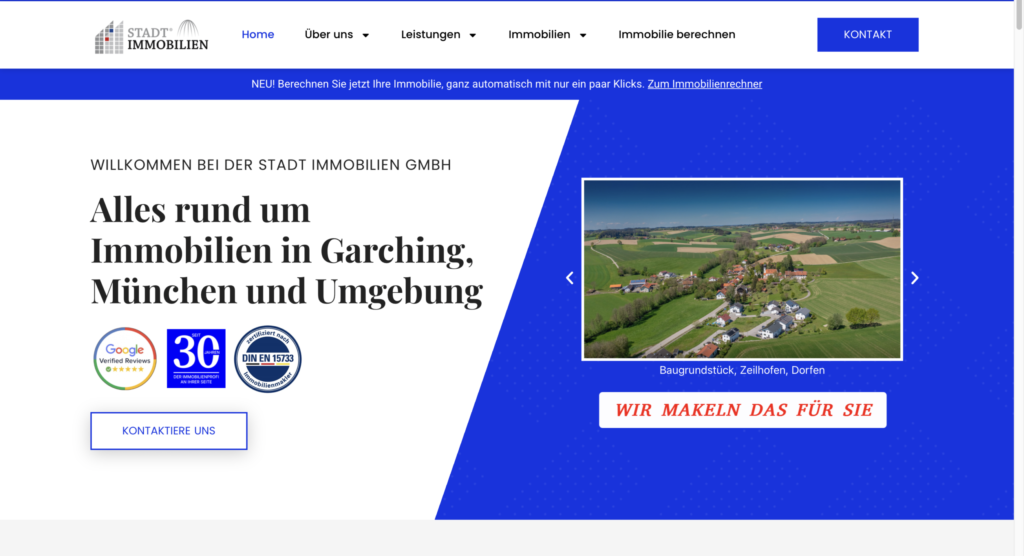Viewport: 1024px width, 556px height.
Task: Click text WILLKOMMEN BEI DER STADT IMMOBILIEN GMBH
Action: click(x=271, y=165)
